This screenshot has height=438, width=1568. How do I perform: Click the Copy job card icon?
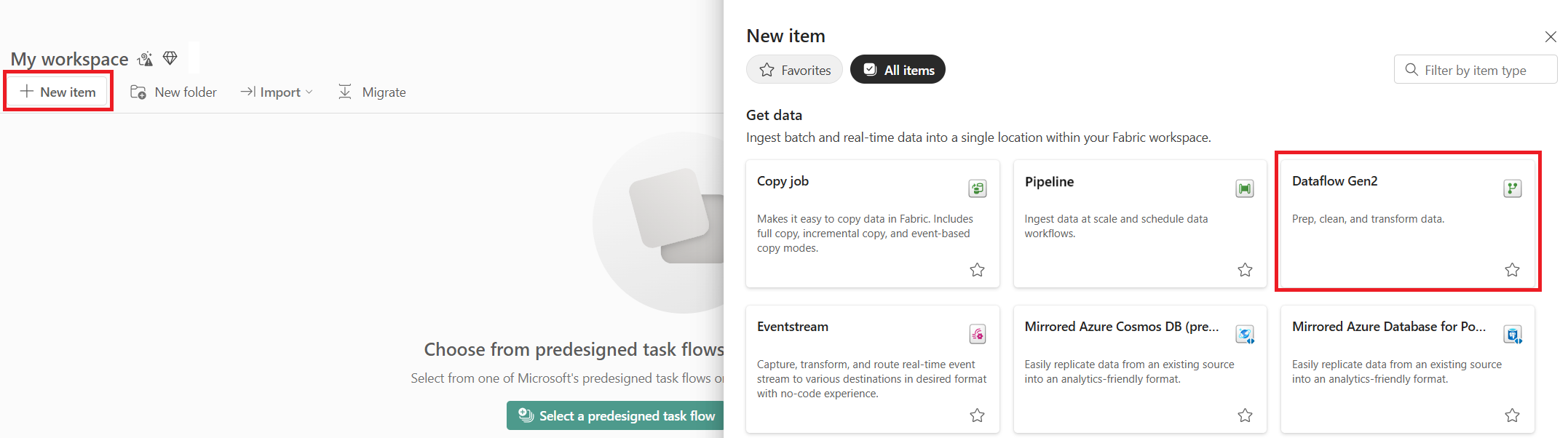point(978,188)
